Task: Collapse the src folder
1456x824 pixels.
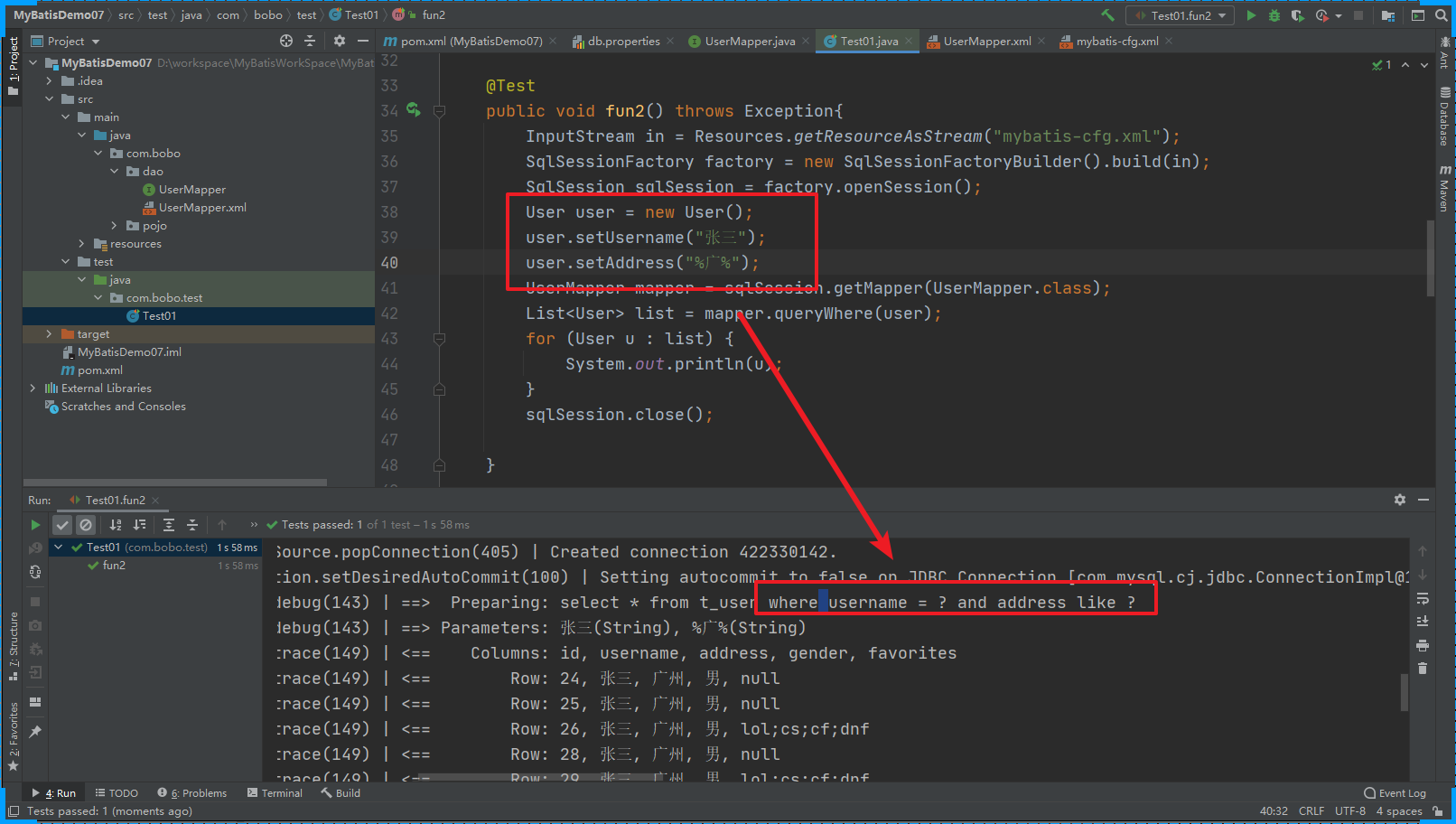Action: pyautogui.click(x=50, y=99)
